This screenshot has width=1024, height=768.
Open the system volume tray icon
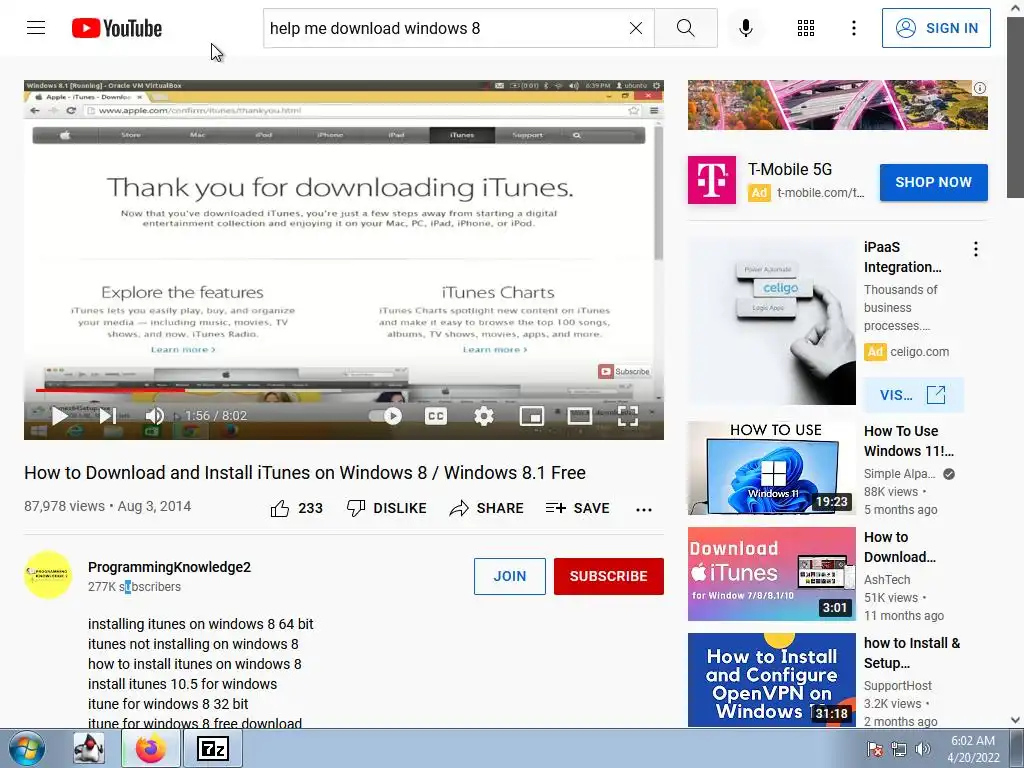point(923,748)
